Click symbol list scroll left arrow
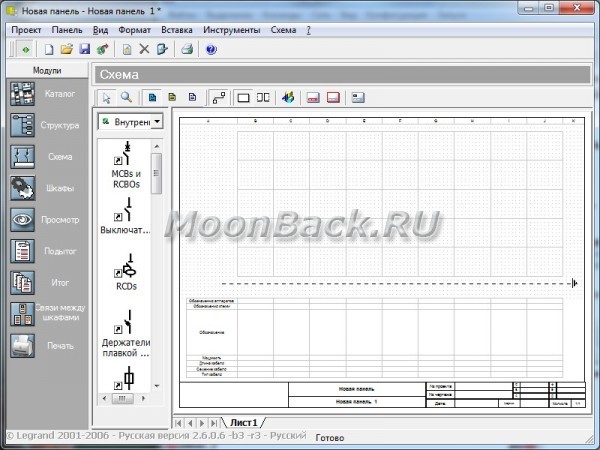The width and height of the screenshot is (600, 450). (104, 398)
